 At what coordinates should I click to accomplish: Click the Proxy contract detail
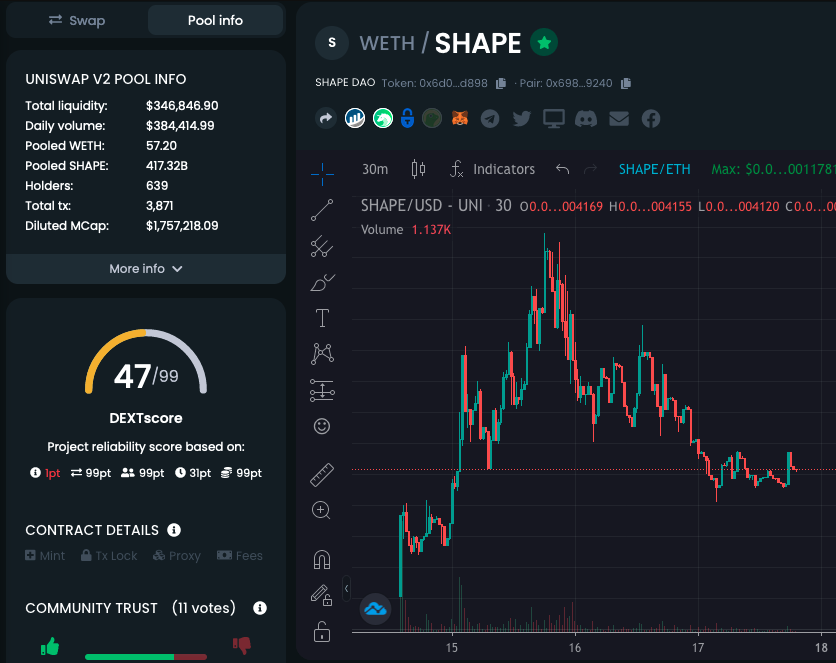click(x=176, y=555)
